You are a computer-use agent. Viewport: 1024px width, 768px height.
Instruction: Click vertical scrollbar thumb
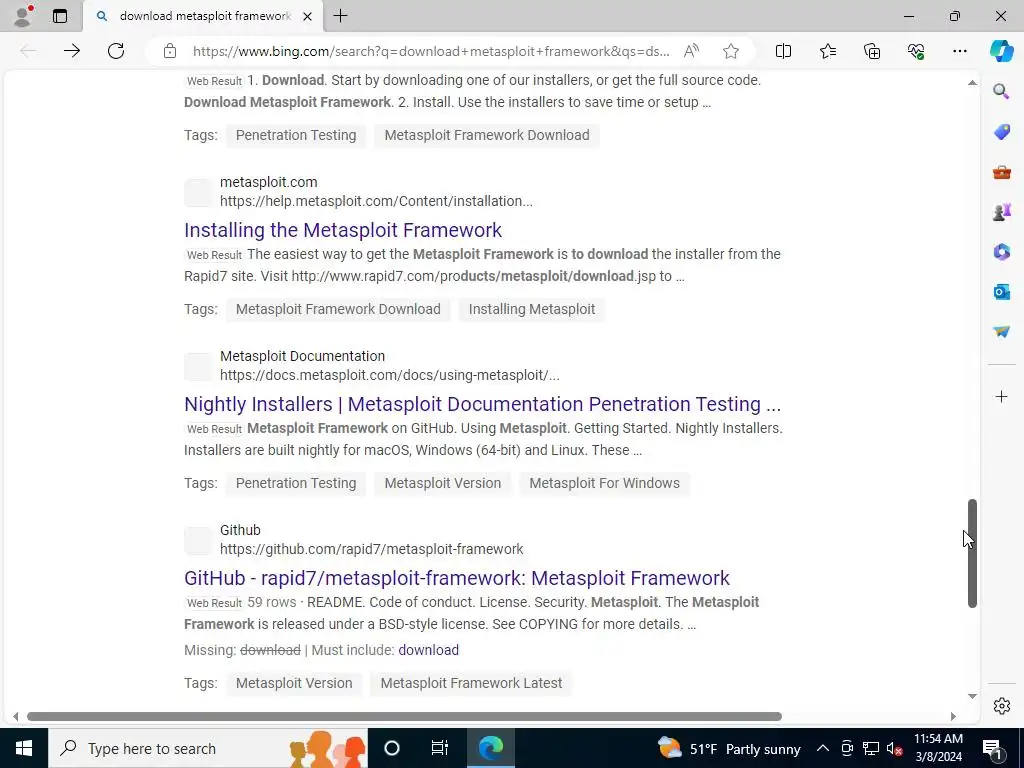(x=972, y=554)
